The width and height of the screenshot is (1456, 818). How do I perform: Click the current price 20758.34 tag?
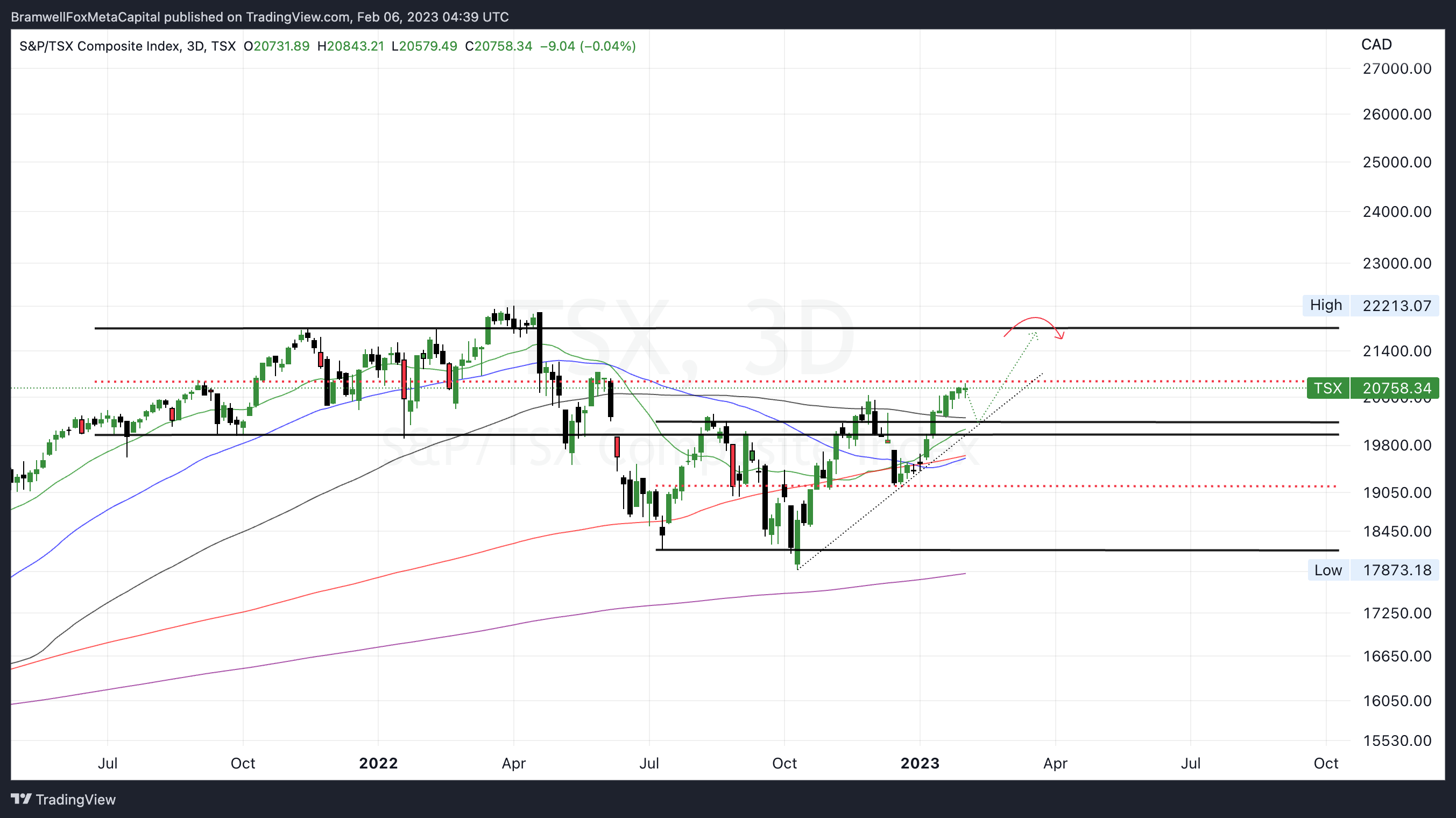click(x=1395, y=389)
